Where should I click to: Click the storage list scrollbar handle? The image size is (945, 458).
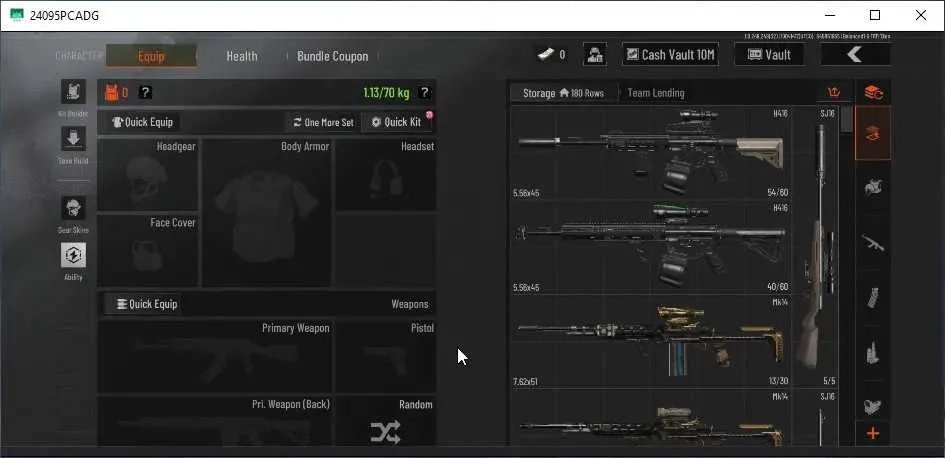847,119
